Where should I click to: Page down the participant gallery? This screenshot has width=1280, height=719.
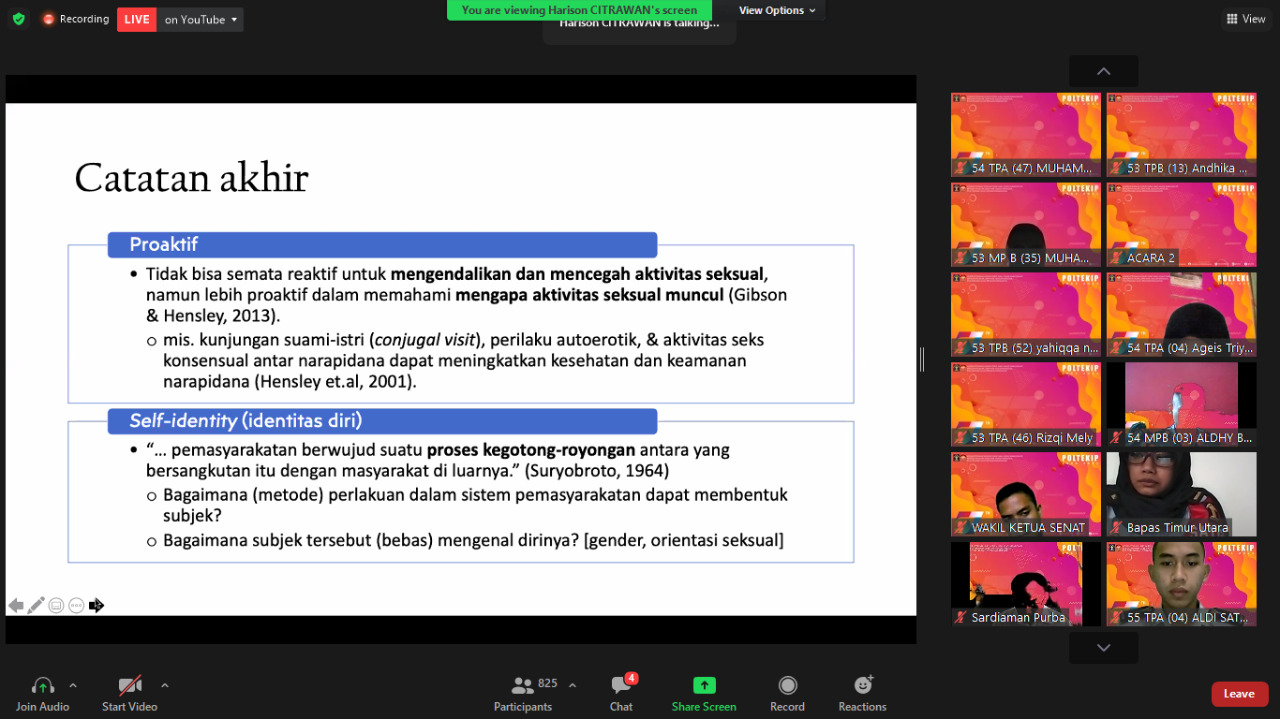[x=1103, y=648]
